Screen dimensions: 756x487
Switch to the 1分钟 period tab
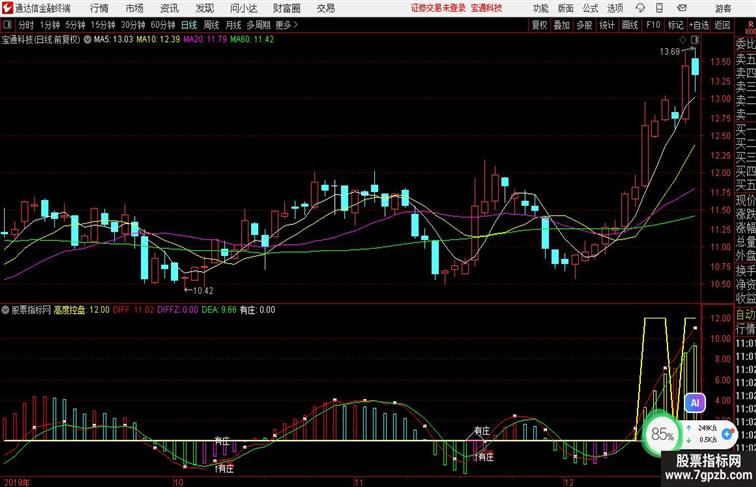click(x=50, y=25)
